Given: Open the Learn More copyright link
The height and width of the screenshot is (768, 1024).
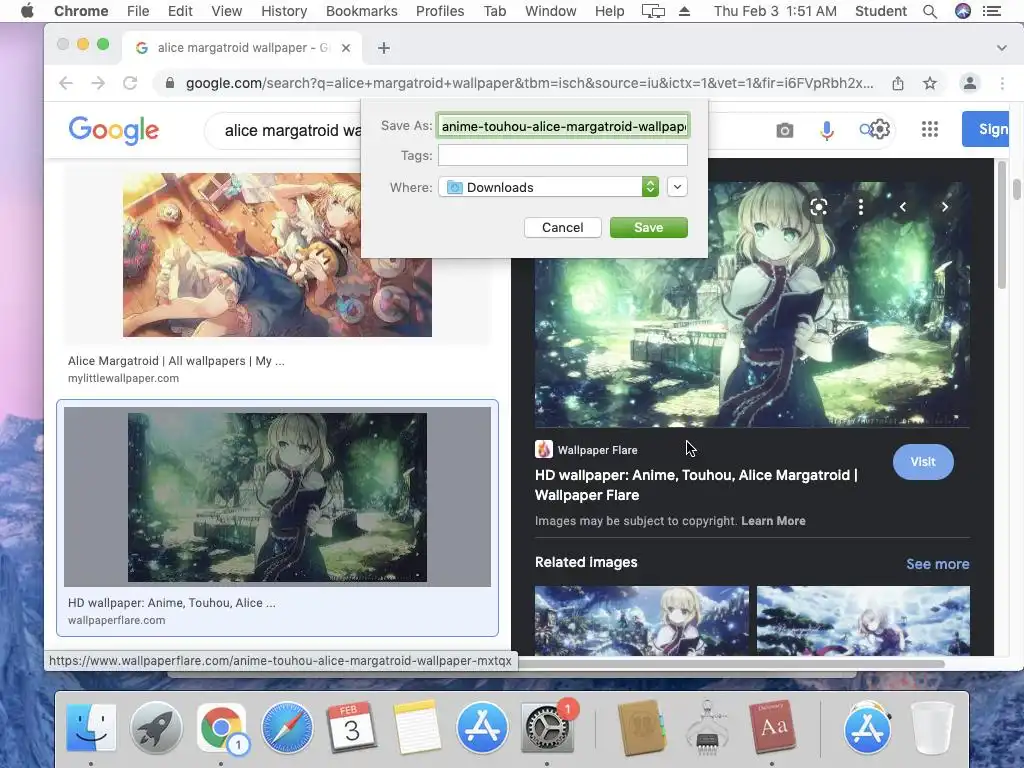Looking at the screenshot, I should point(773,521).
